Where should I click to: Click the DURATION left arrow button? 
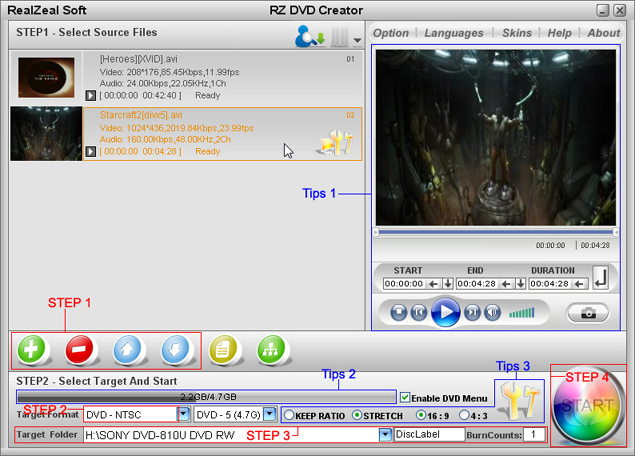pos(579,284)
